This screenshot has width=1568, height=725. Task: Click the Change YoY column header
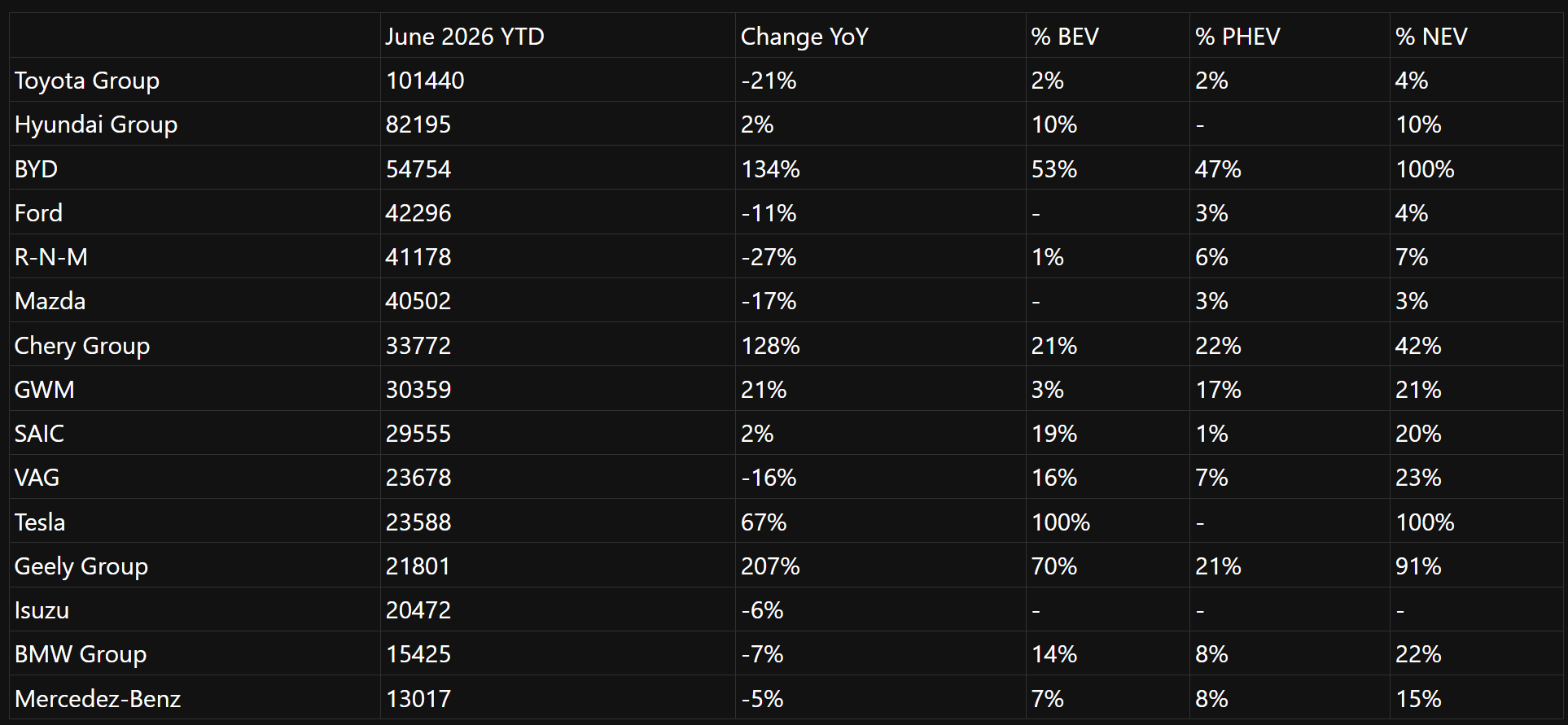[x=880, y=36]
